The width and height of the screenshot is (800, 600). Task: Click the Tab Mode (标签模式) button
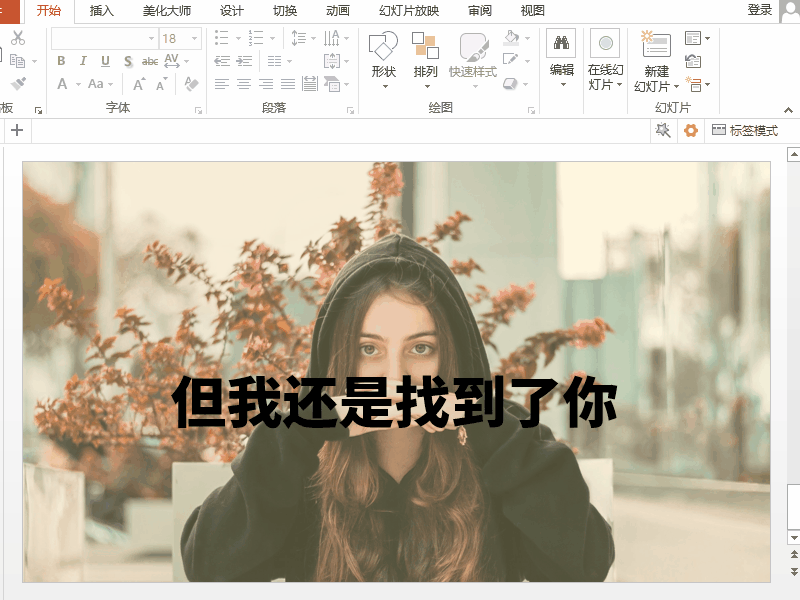(745, 131)
